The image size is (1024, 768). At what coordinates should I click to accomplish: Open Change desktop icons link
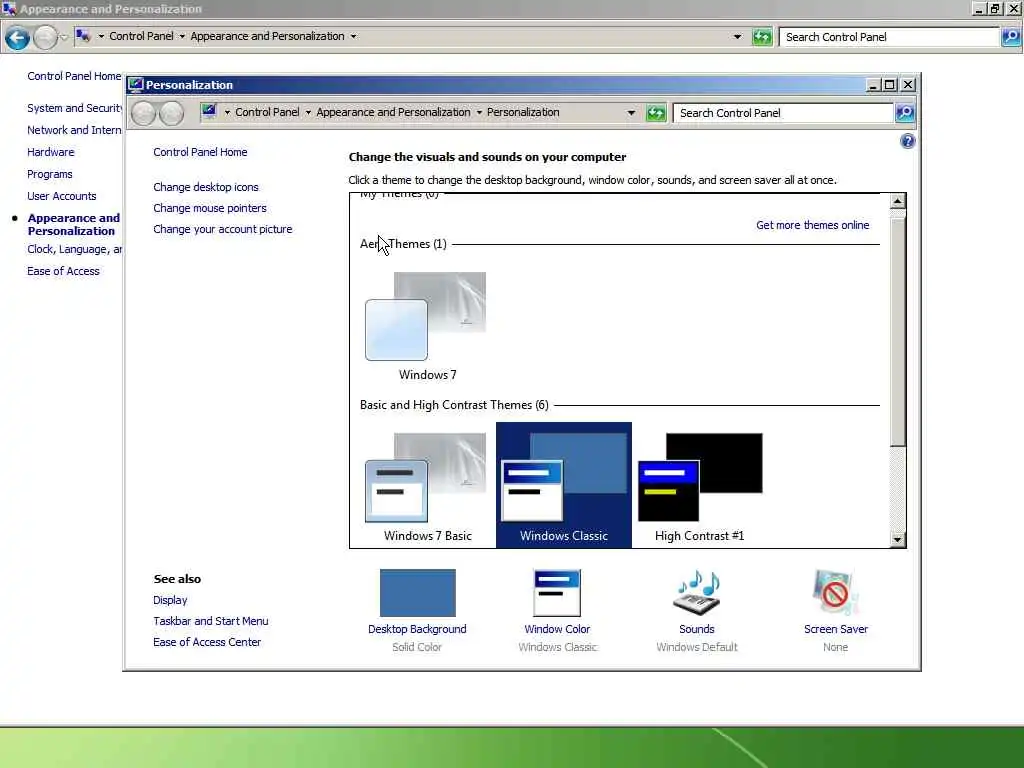(206, 187)
